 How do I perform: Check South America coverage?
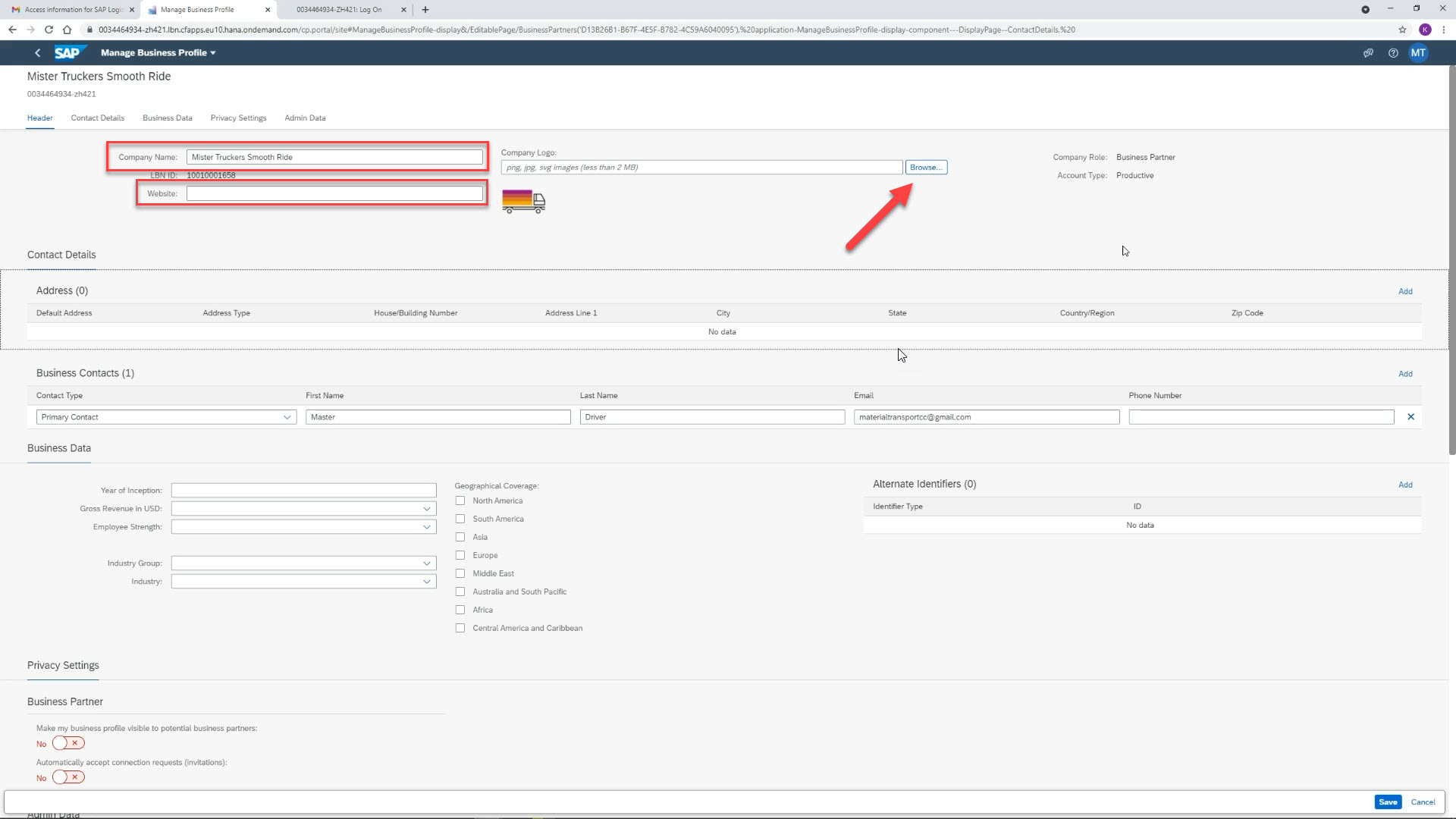(x=460, y=519)
